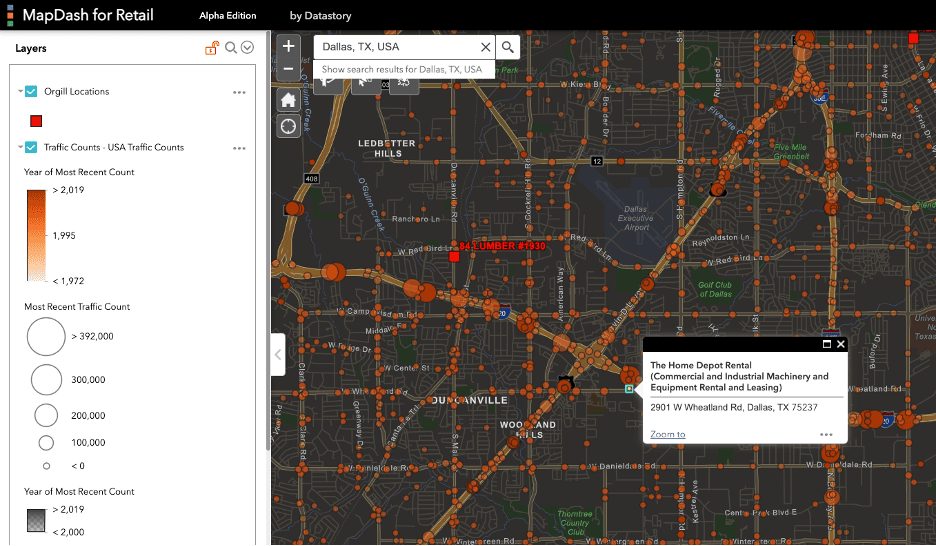Click the 'Five Mile Greenbelt' map label
The image size is (936, 546).
[x=791, y=152]
